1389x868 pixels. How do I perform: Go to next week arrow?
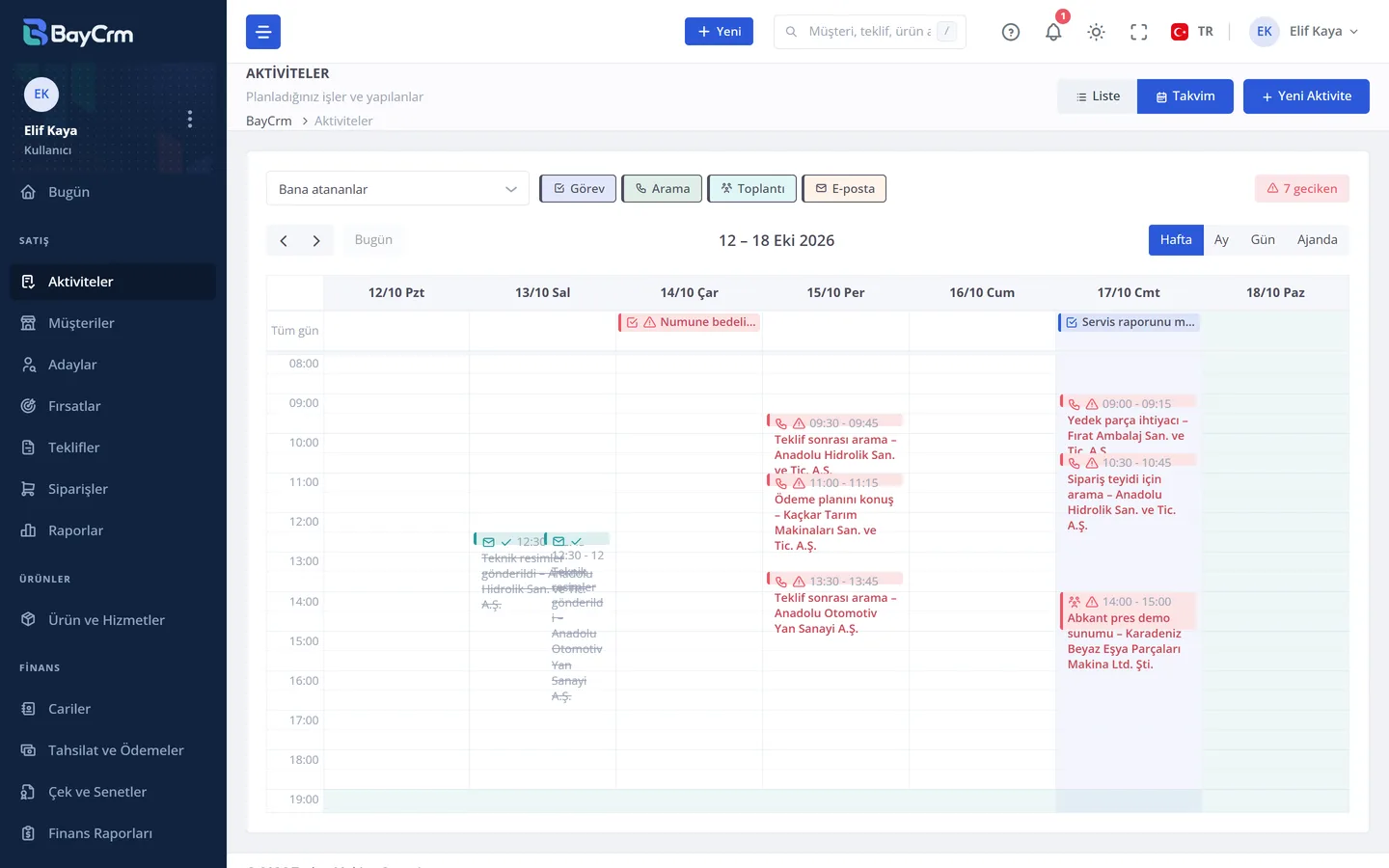316,241
